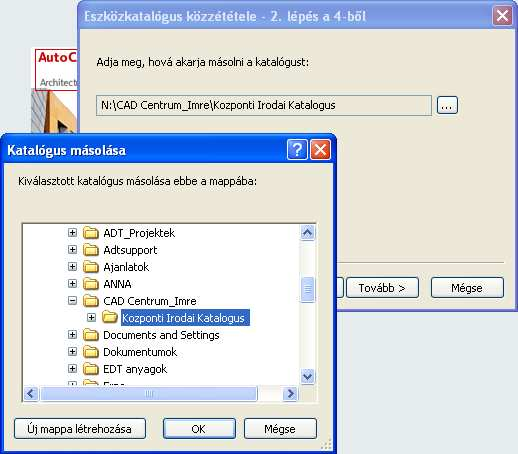Collapse the CAD Centrum_Imre node
Viewport: 518px width, 454px height.
(72, 301)
